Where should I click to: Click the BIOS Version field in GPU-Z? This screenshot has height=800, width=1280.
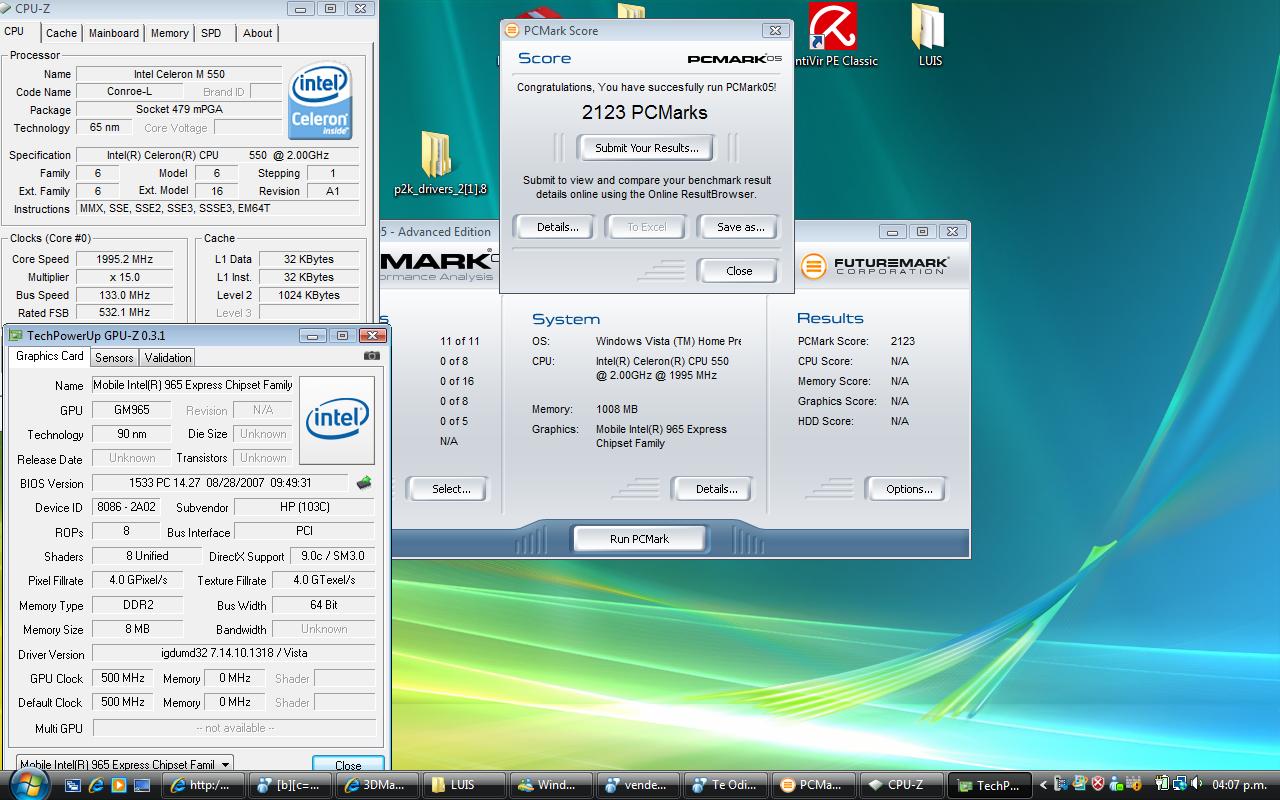220,483
